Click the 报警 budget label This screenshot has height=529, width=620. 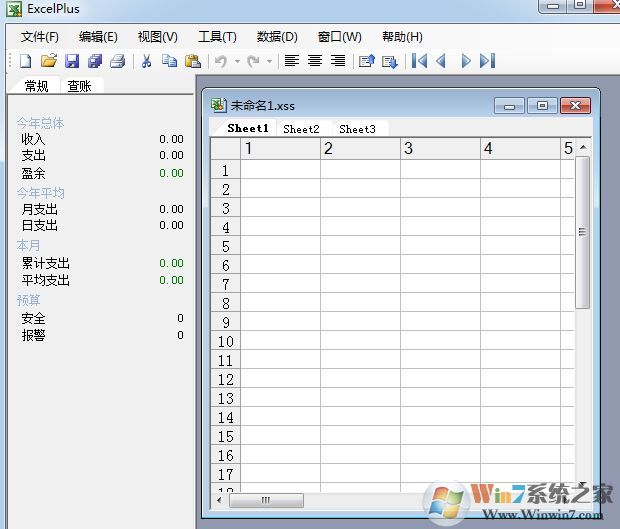click(x=33, y=335)
